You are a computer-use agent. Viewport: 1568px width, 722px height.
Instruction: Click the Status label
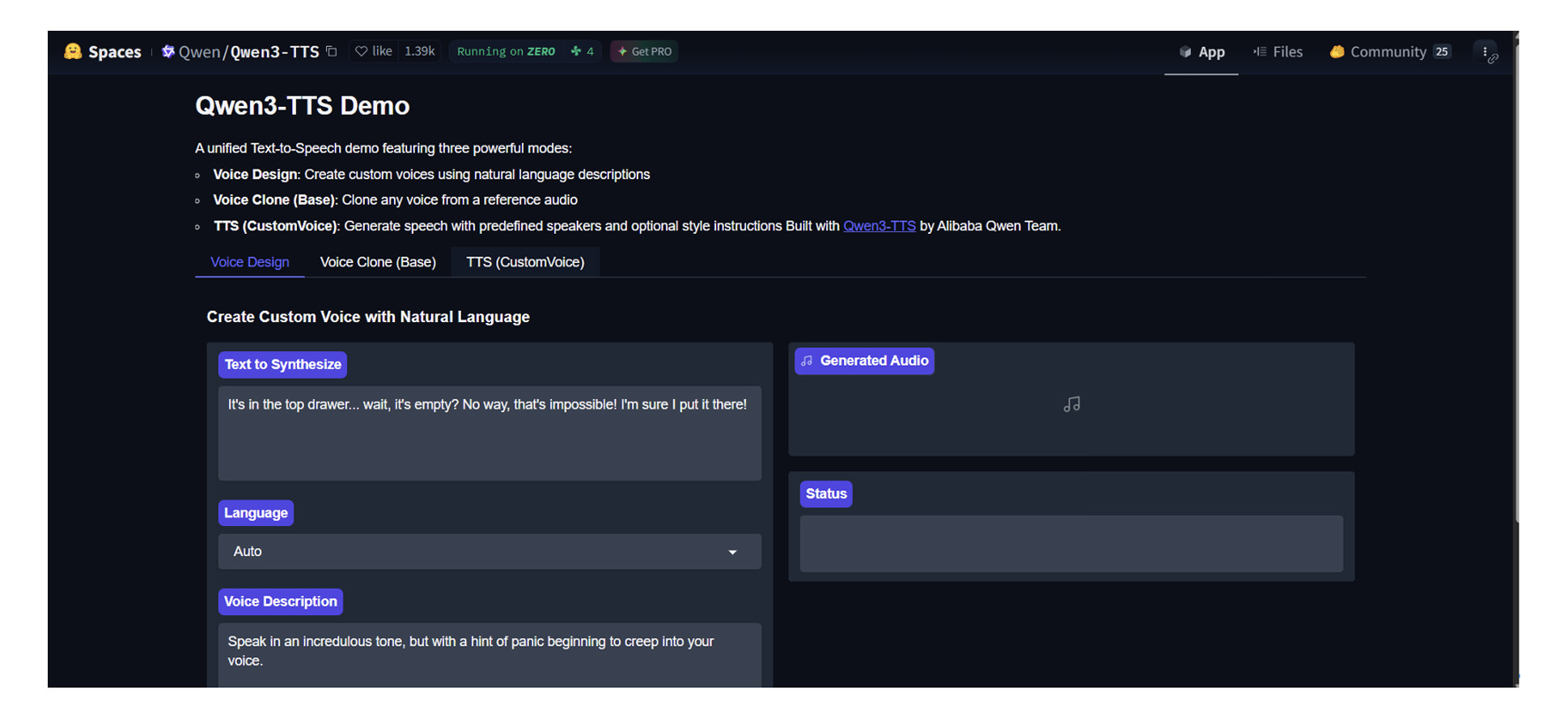(x=826, y=494)
